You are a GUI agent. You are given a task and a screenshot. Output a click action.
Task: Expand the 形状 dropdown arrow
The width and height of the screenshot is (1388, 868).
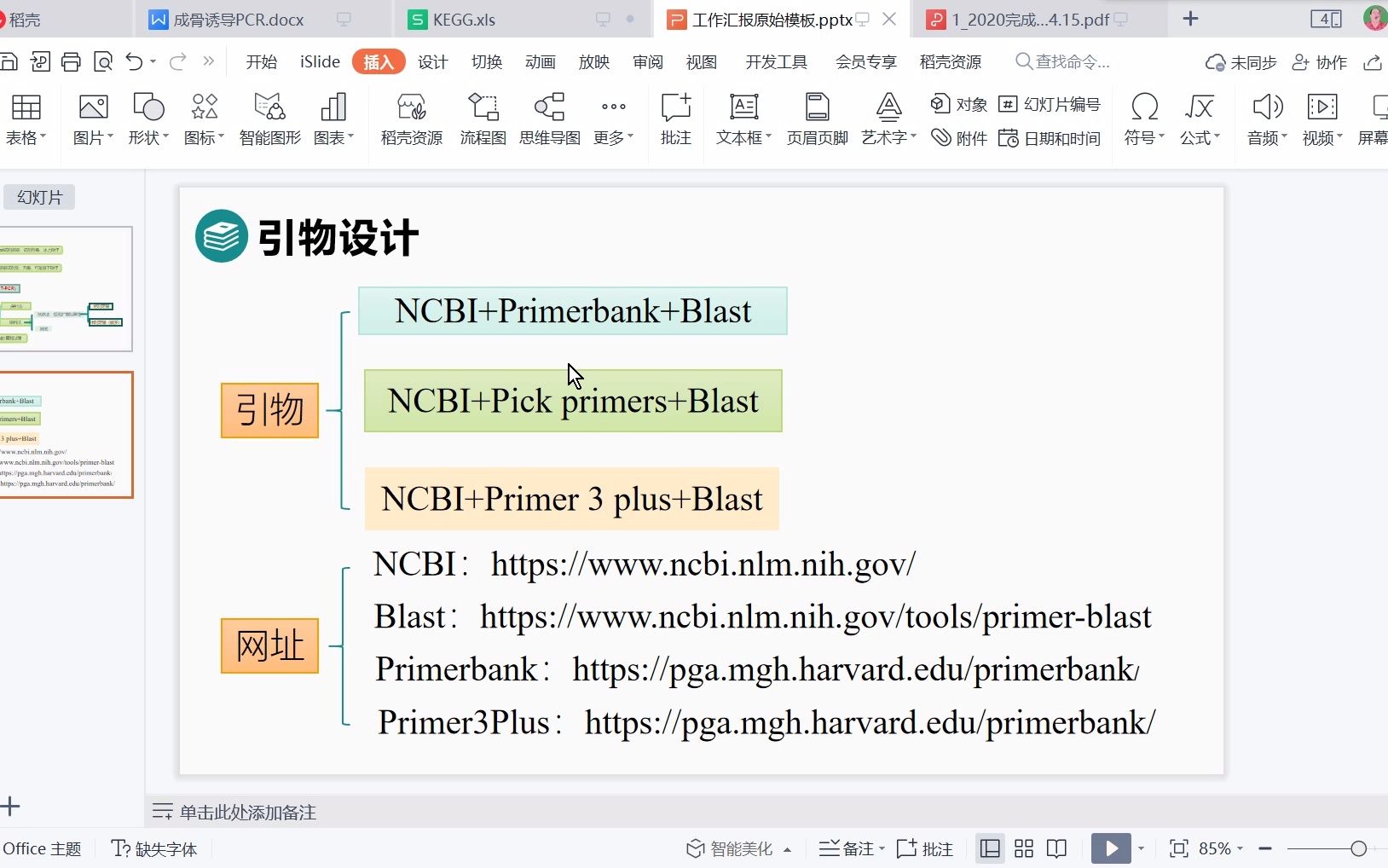166,136
